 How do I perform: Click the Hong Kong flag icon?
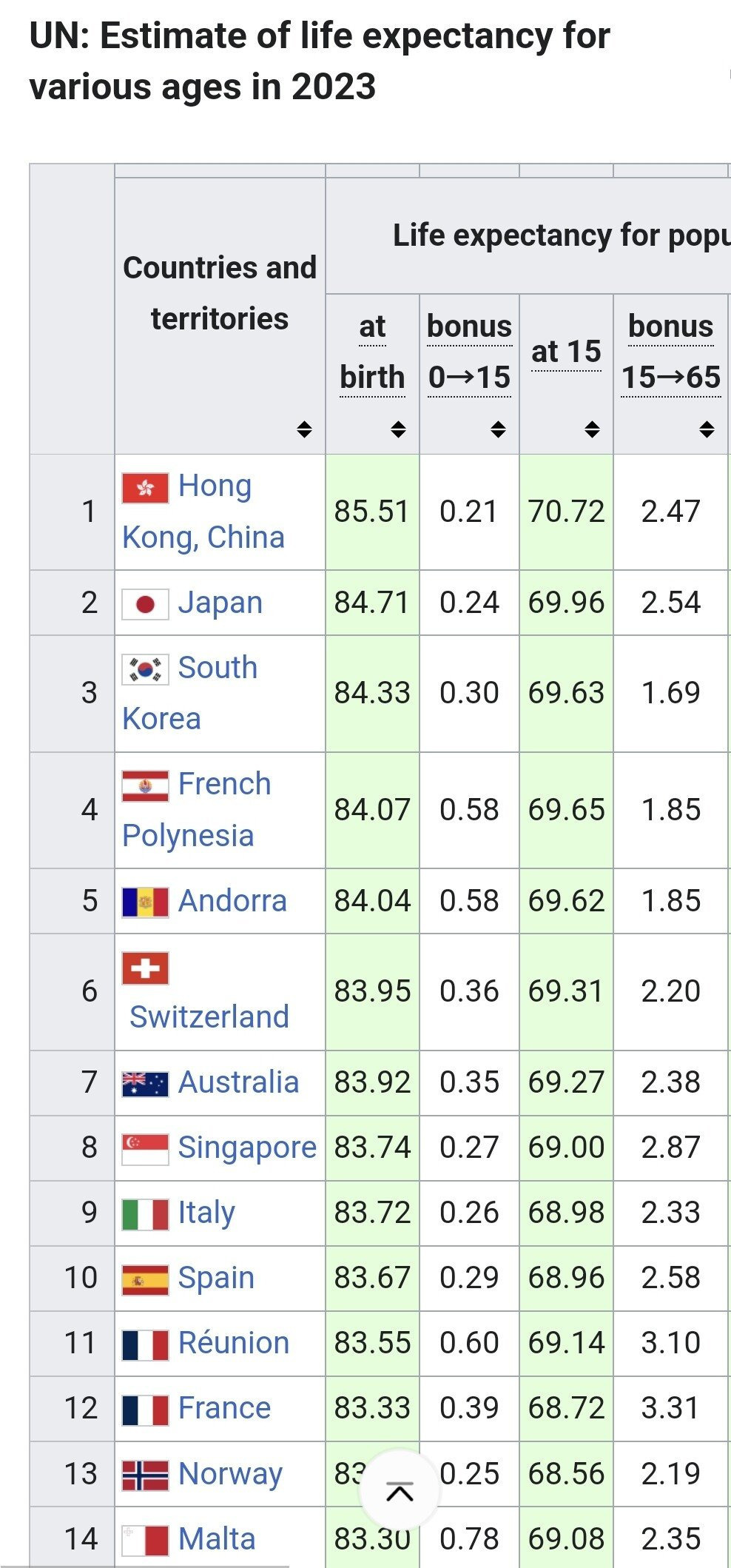coord(145,488)
